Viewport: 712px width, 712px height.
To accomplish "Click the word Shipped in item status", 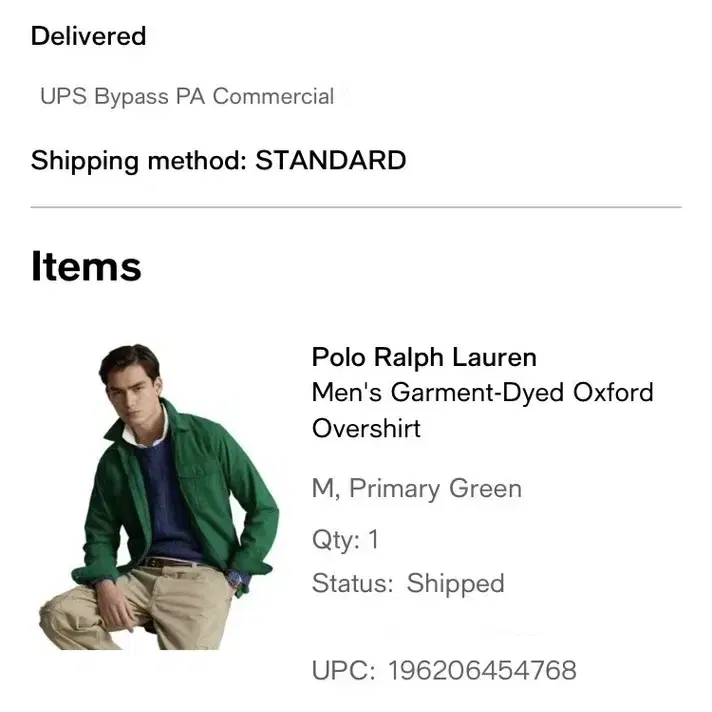I will point(455,584).
